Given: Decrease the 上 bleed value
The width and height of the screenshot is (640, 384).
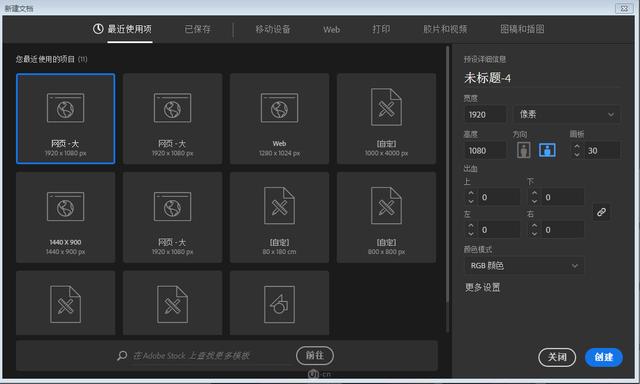Looking at the screenshot, I should click(x=471, y=201).
